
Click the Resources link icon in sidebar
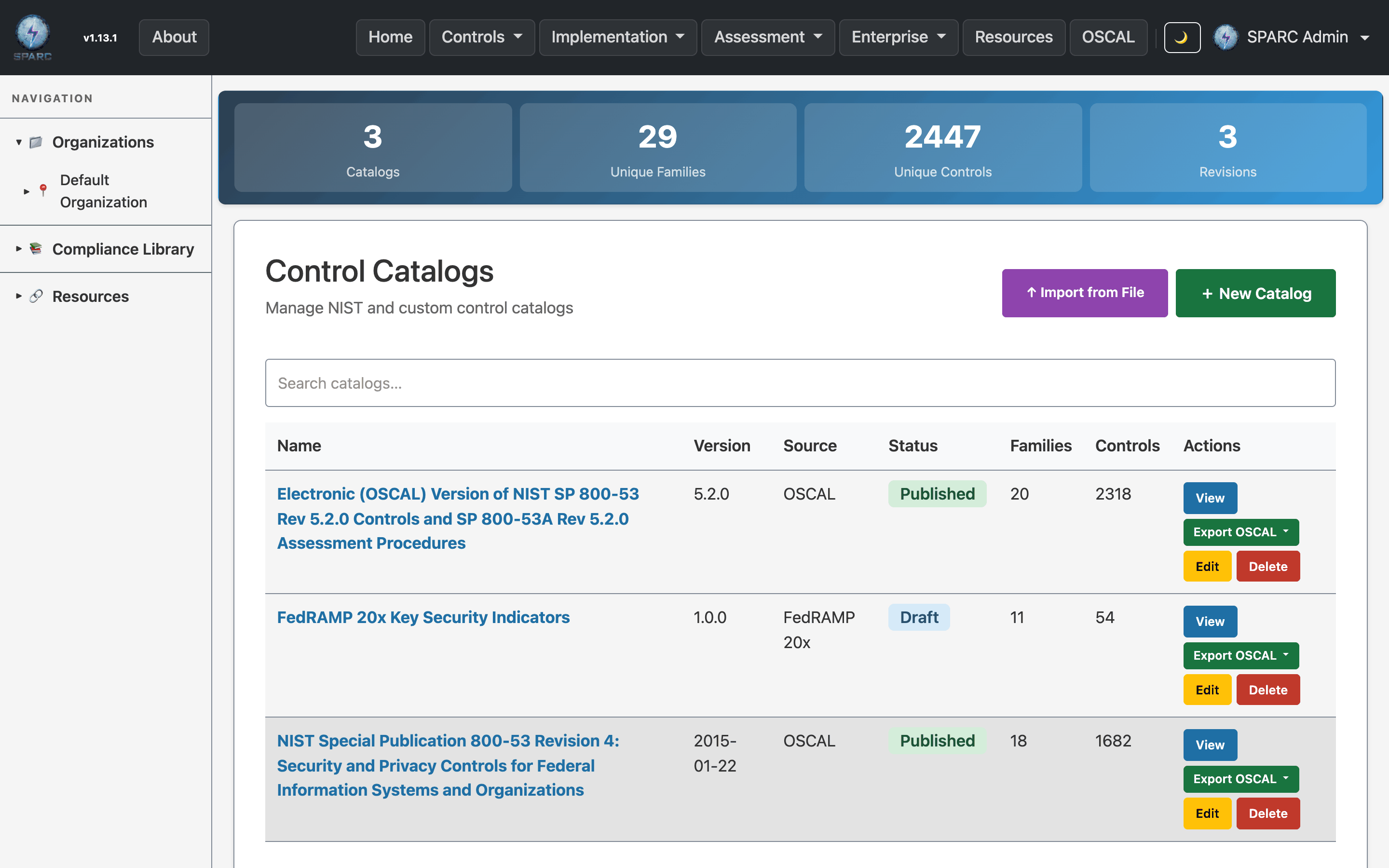(x=36, y=296)
